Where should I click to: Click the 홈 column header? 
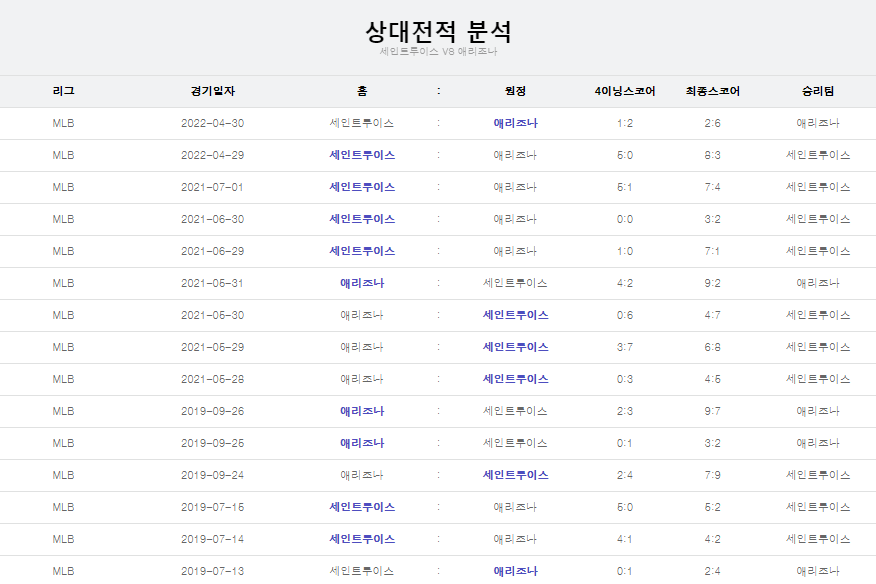pyautogui.click(x=362, y=91)
